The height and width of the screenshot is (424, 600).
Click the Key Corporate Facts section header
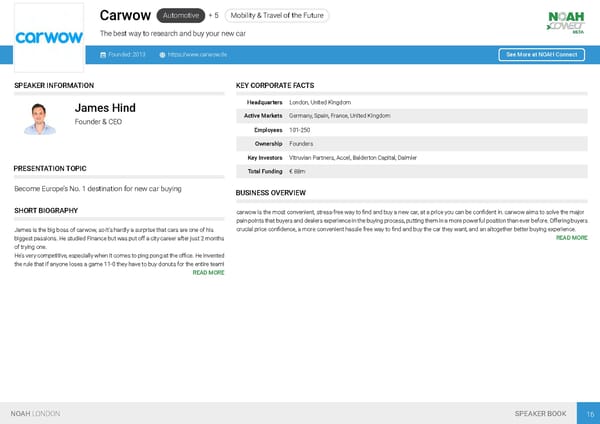click(x=275, y=86)
